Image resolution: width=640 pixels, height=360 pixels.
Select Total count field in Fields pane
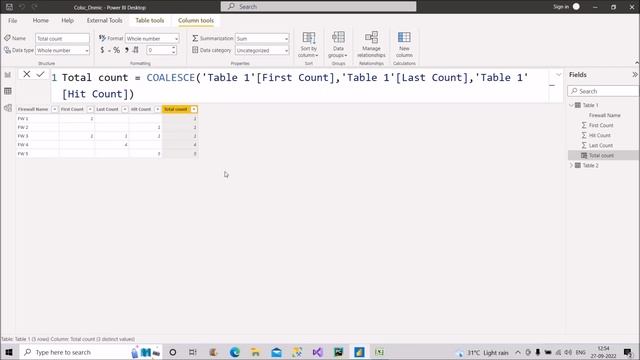click(x=601, y=156)
